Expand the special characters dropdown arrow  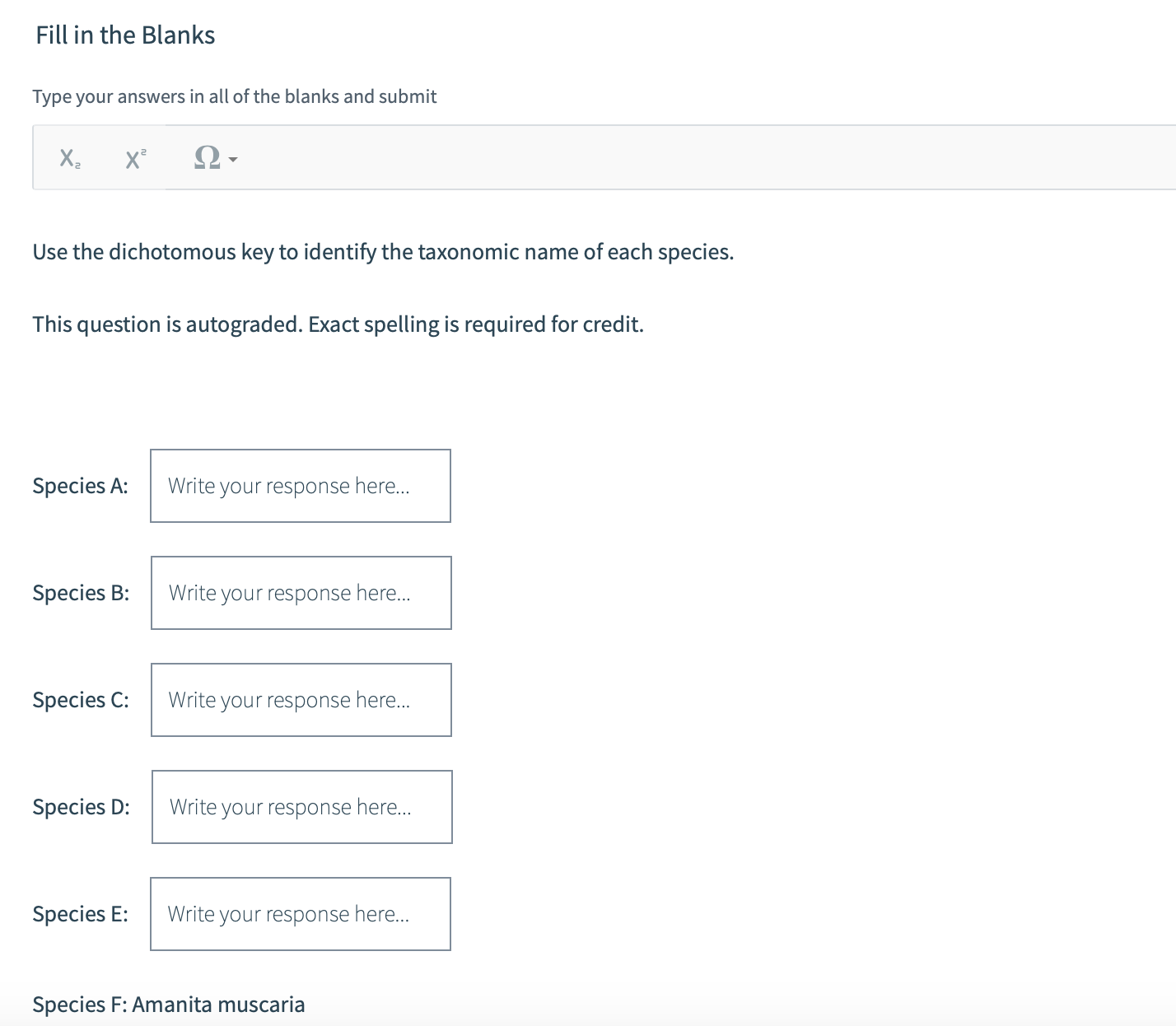coord(233,159)
